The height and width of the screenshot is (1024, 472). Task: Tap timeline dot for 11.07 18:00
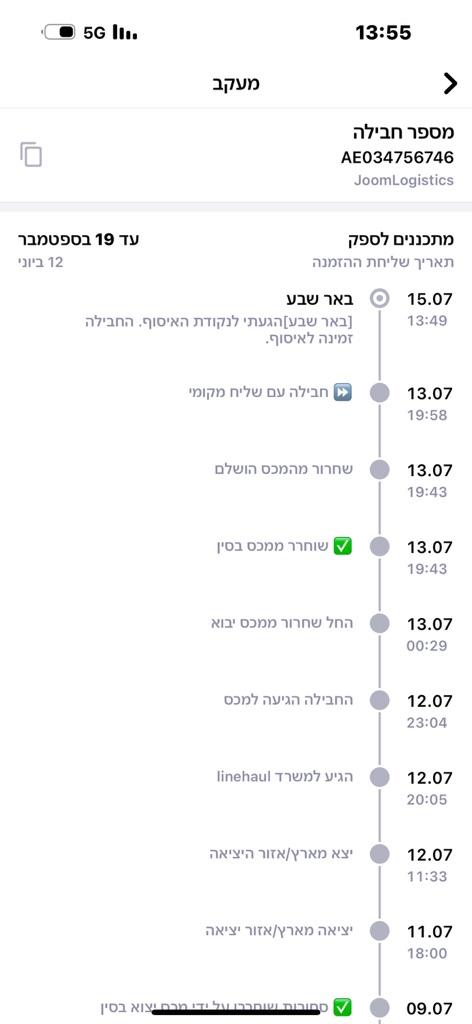(379, 931)
